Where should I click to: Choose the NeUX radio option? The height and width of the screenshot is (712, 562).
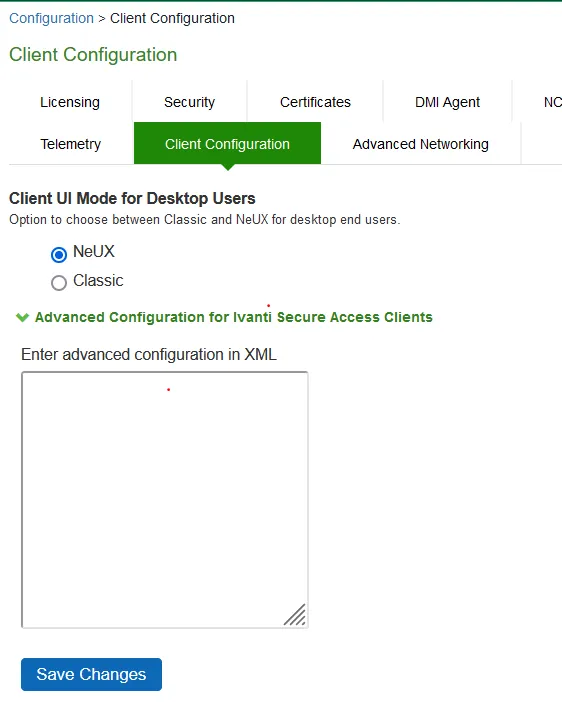tap(59, 254)
